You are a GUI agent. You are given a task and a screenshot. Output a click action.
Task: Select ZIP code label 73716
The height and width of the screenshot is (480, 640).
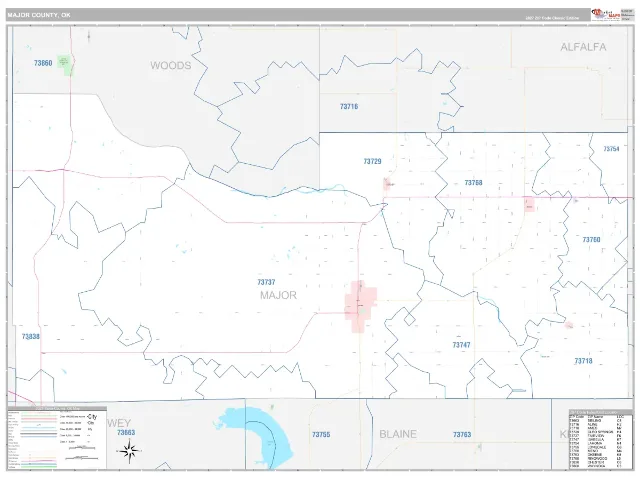pos(349,107)
